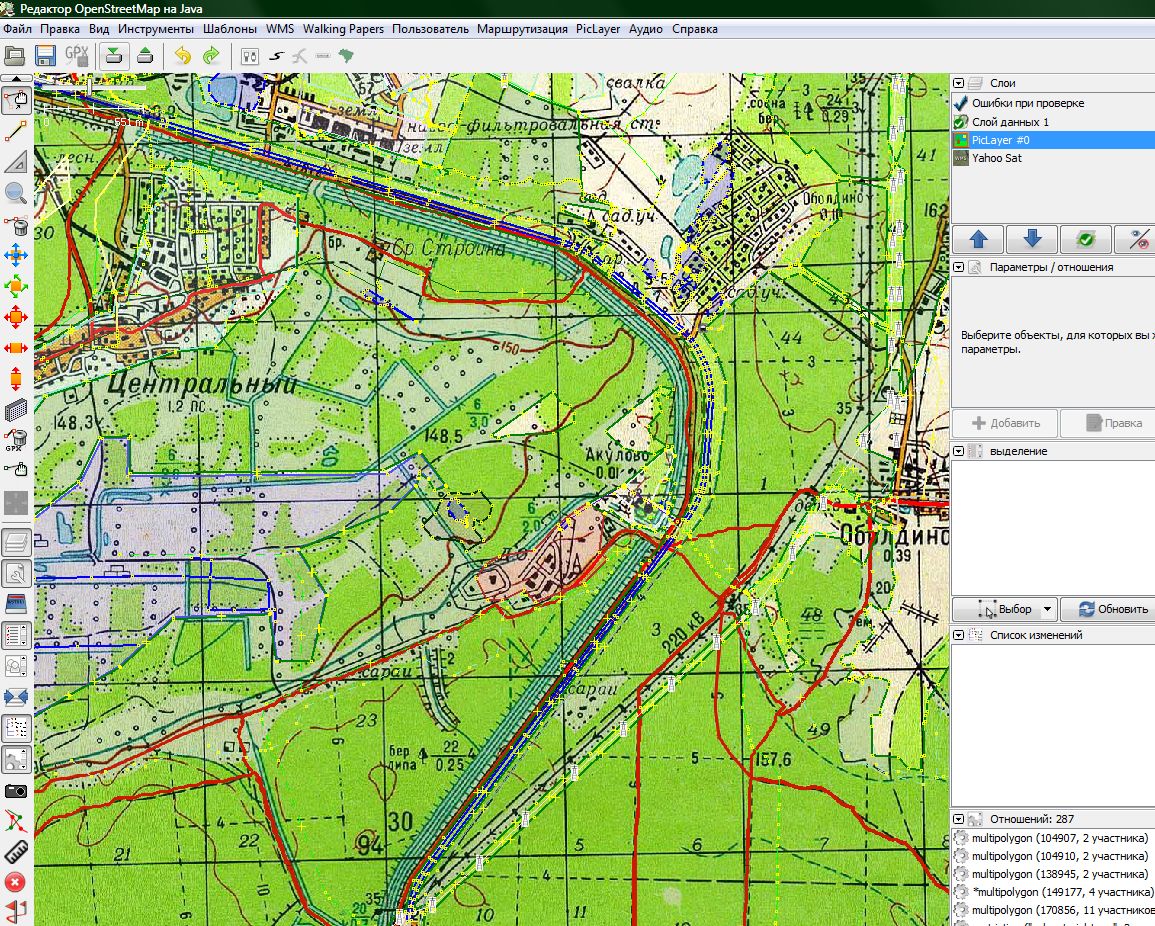
Task: Click the green Redo arrow
Action: pyautogui.click(x=211, y=55)
